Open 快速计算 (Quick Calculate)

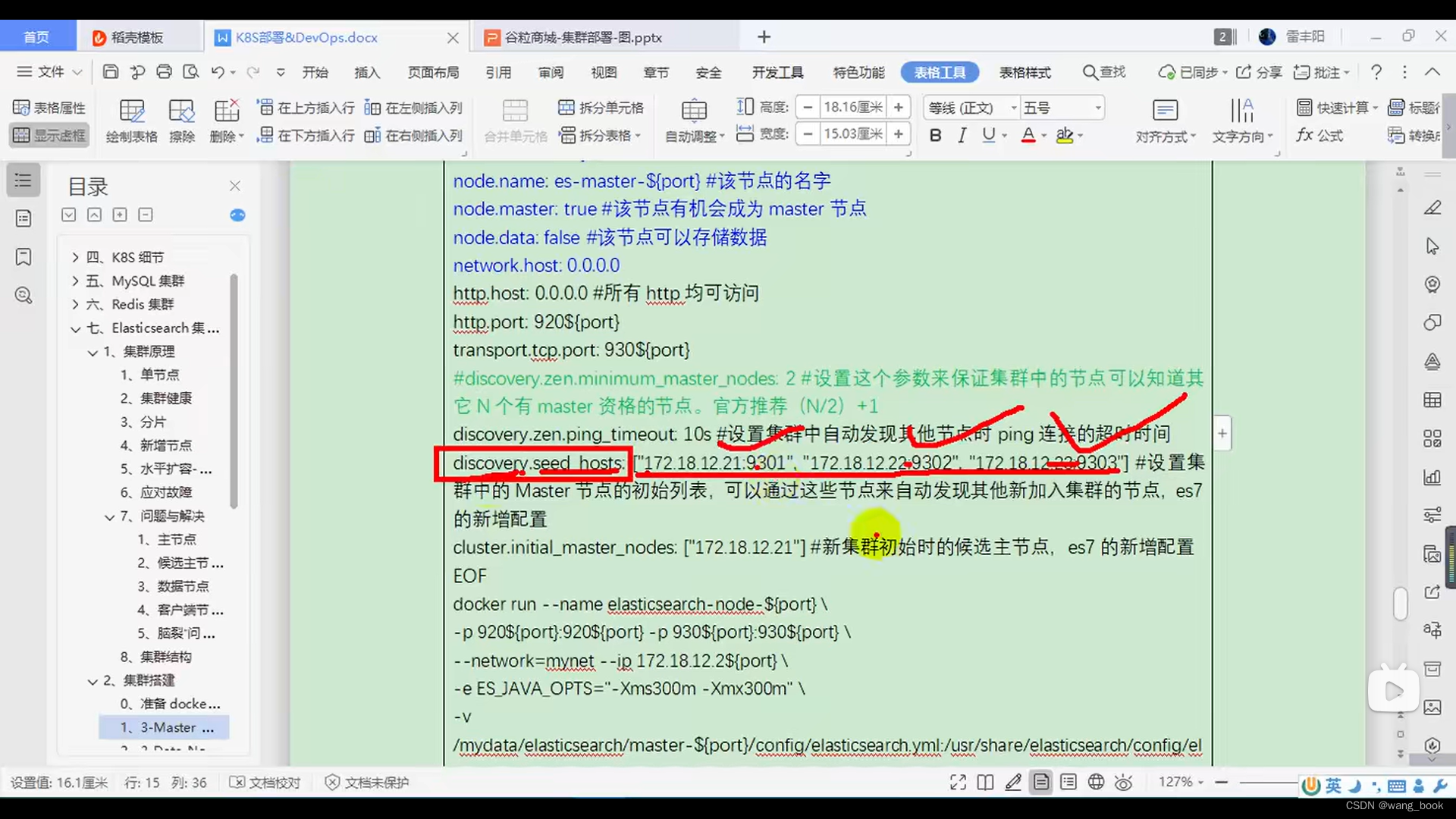(x=1336, y=107)
